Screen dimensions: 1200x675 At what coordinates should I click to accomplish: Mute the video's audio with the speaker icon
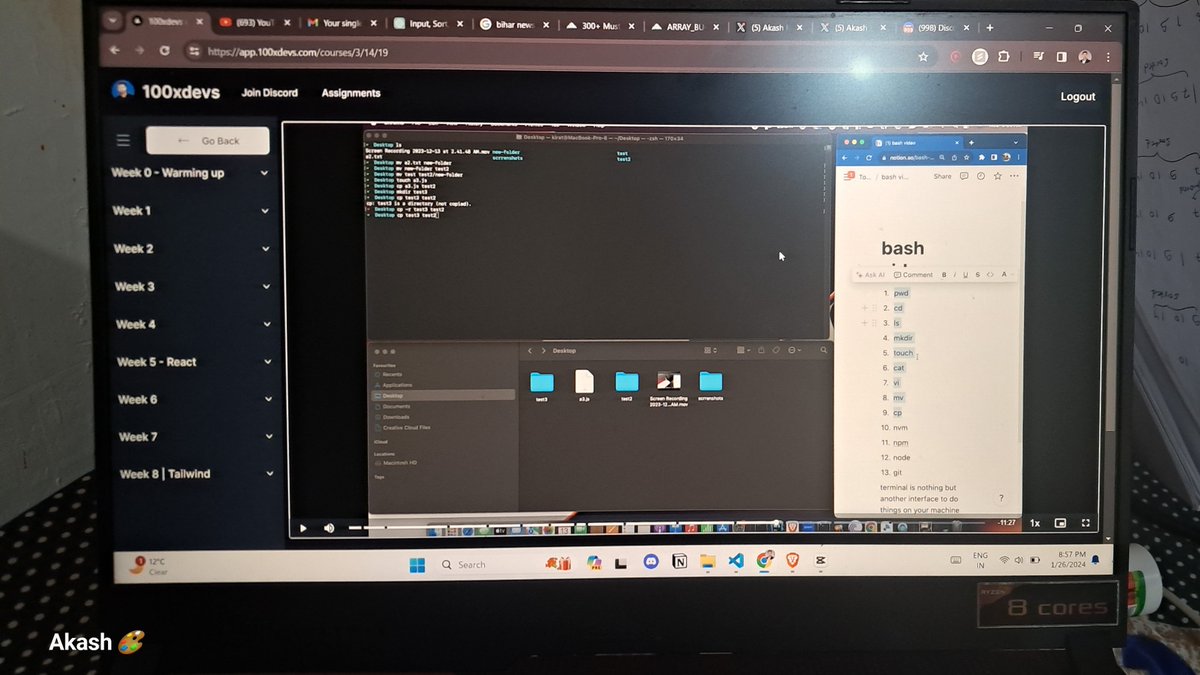(328, 527)
